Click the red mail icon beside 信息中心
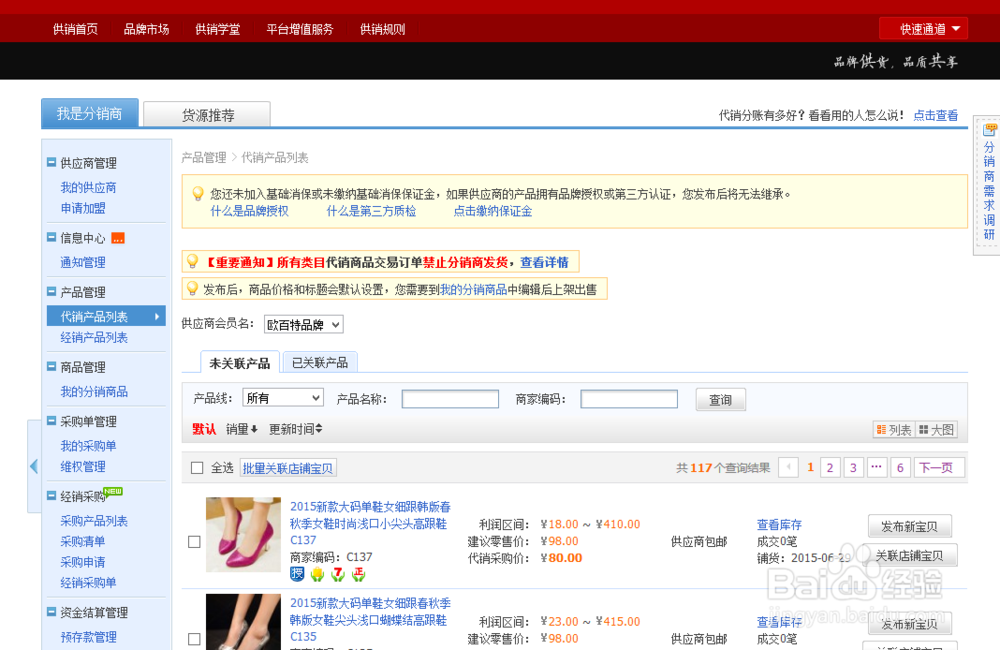This screenshot has width=1000, height=650. pos(118,237)
